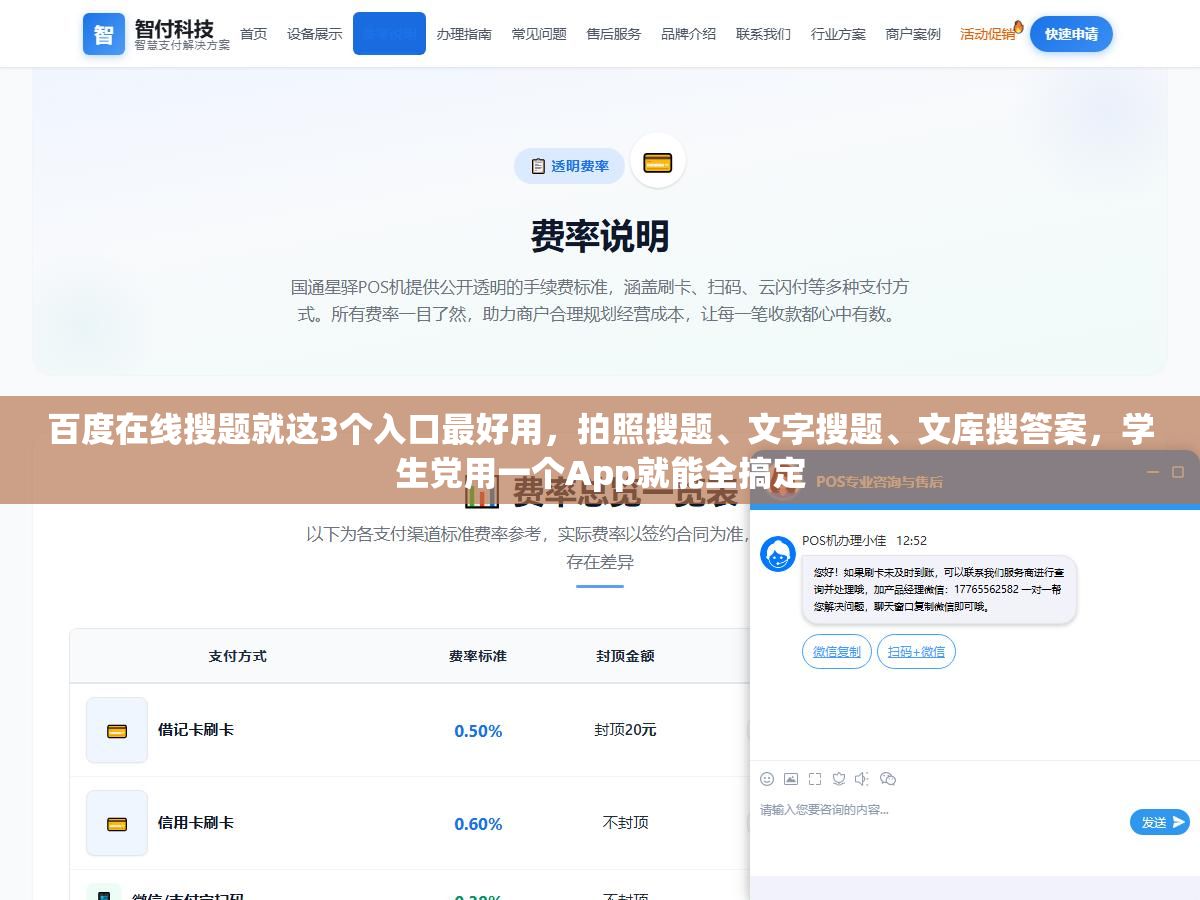
Task: Click the 透明费率 badge
Action: pos(569,166)
